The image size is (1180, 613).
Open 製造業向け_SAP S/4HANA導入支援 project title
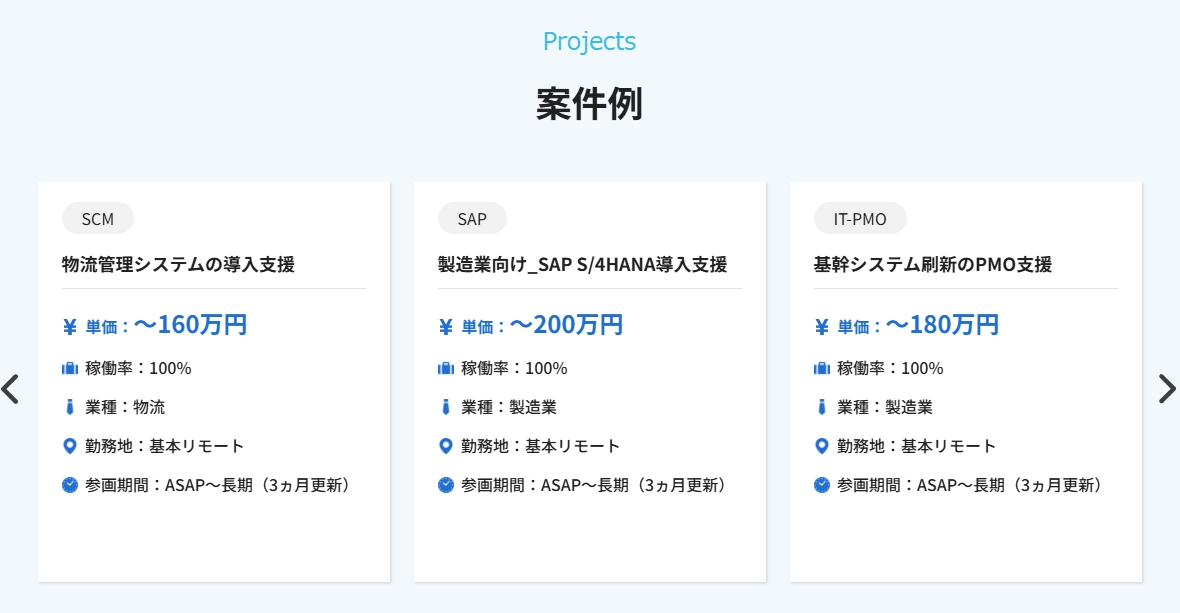pyautogui.click(x=582, y=265)
